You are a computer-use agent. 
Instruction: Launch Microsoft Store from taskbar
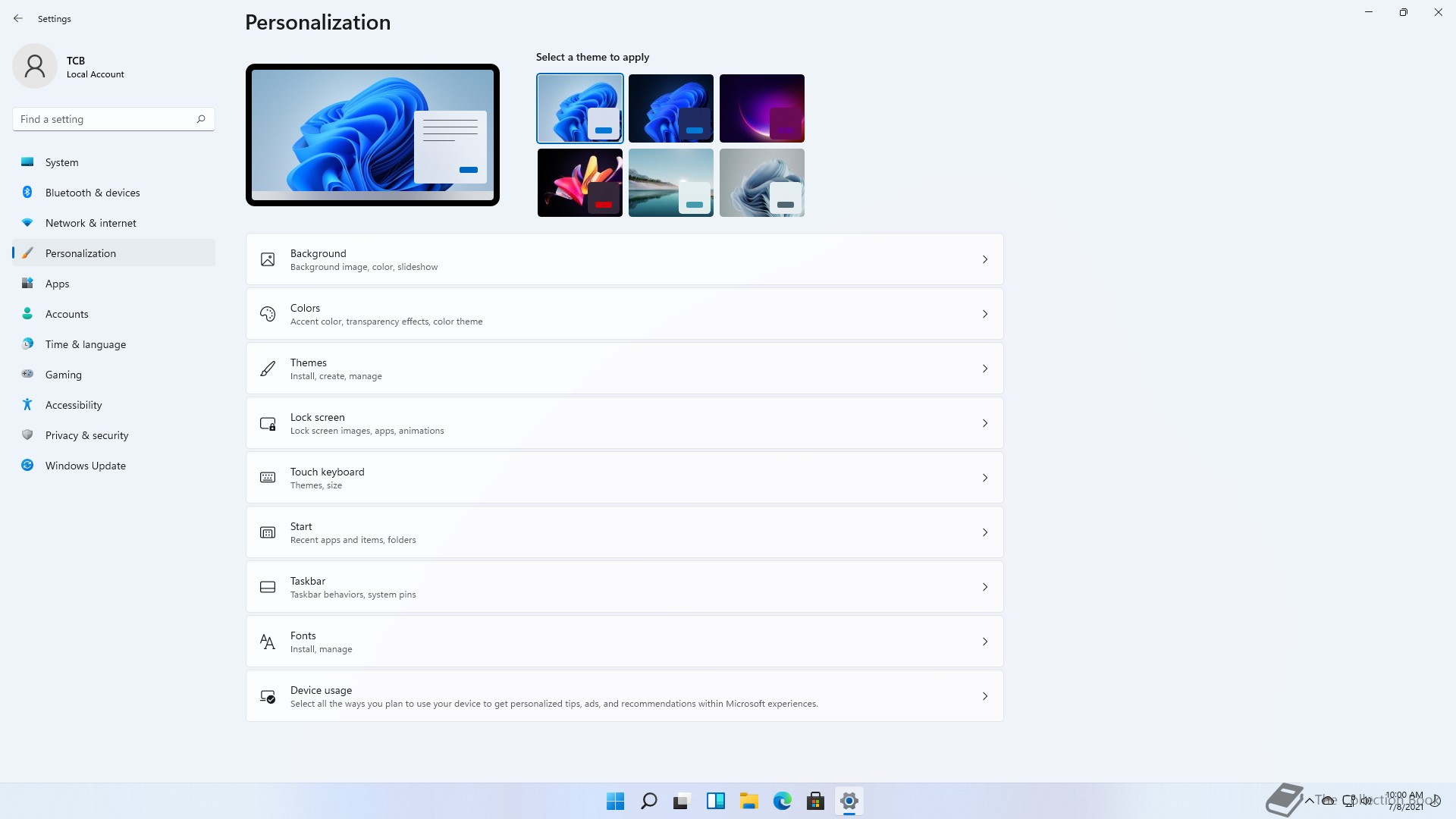815,801
